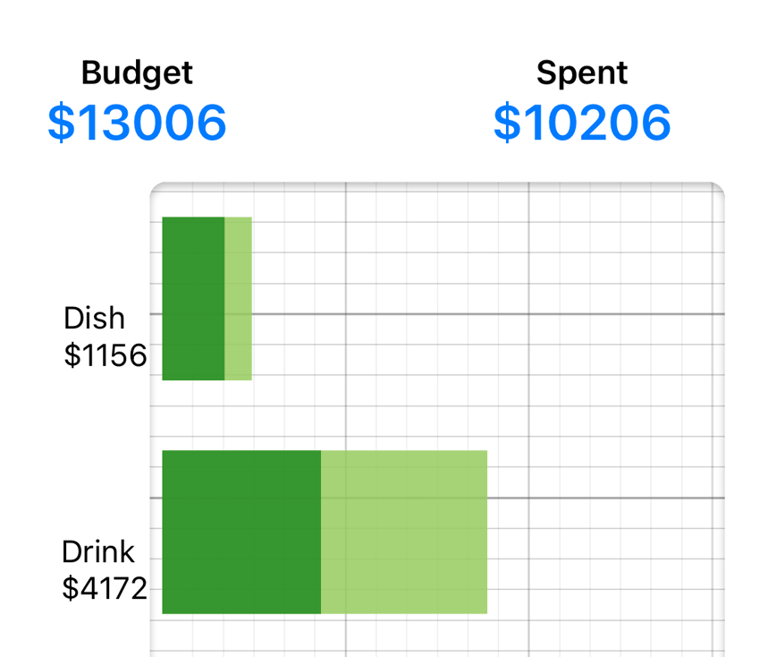
Task: Select the light green Drink remaining bar
Action: point(404,532)
